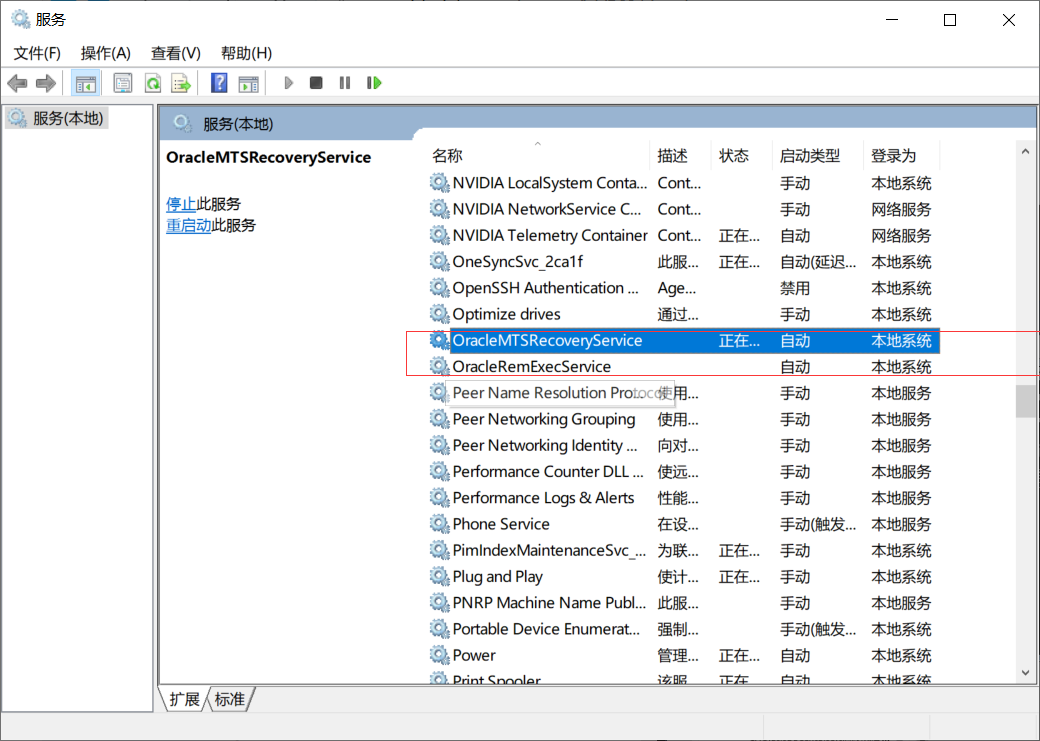
Task: Select the Plug and Play service name
Action: (x=497, y=576)
